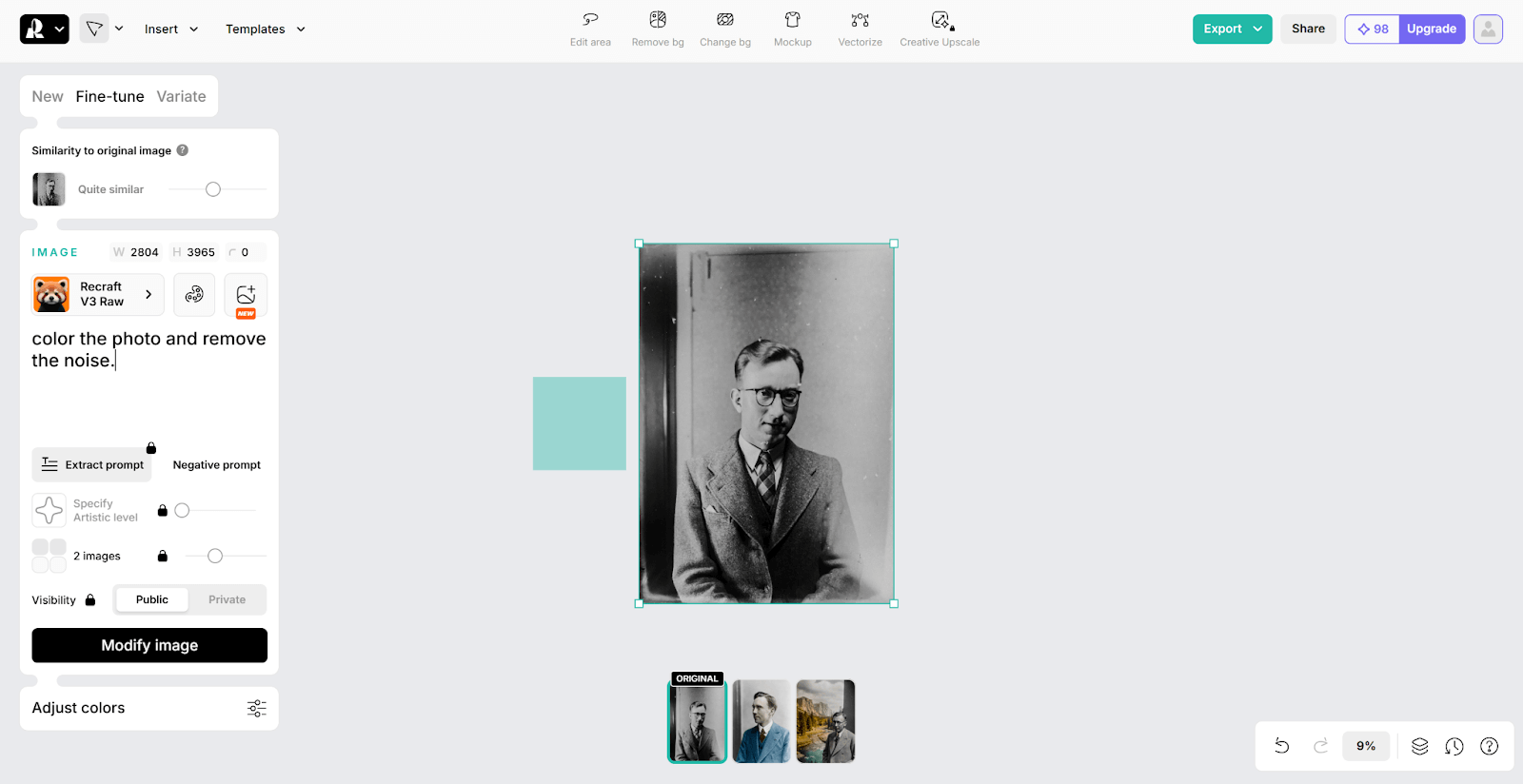This screenshot has width=1523, height=784.
Task: Open the color palette icon
Action: click(194, 295)
